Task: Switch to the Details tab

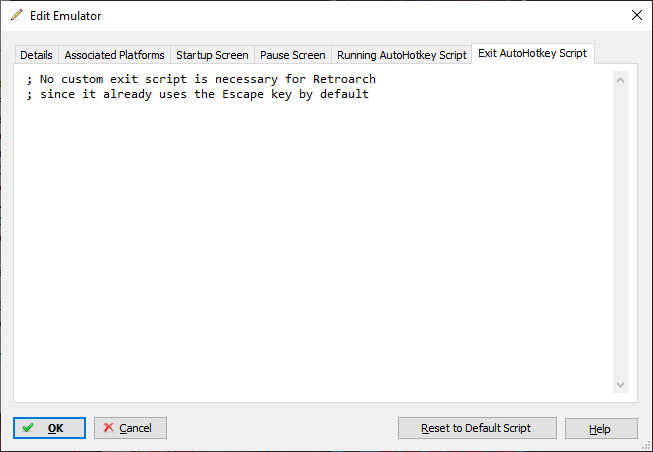Action: point(36,55)
